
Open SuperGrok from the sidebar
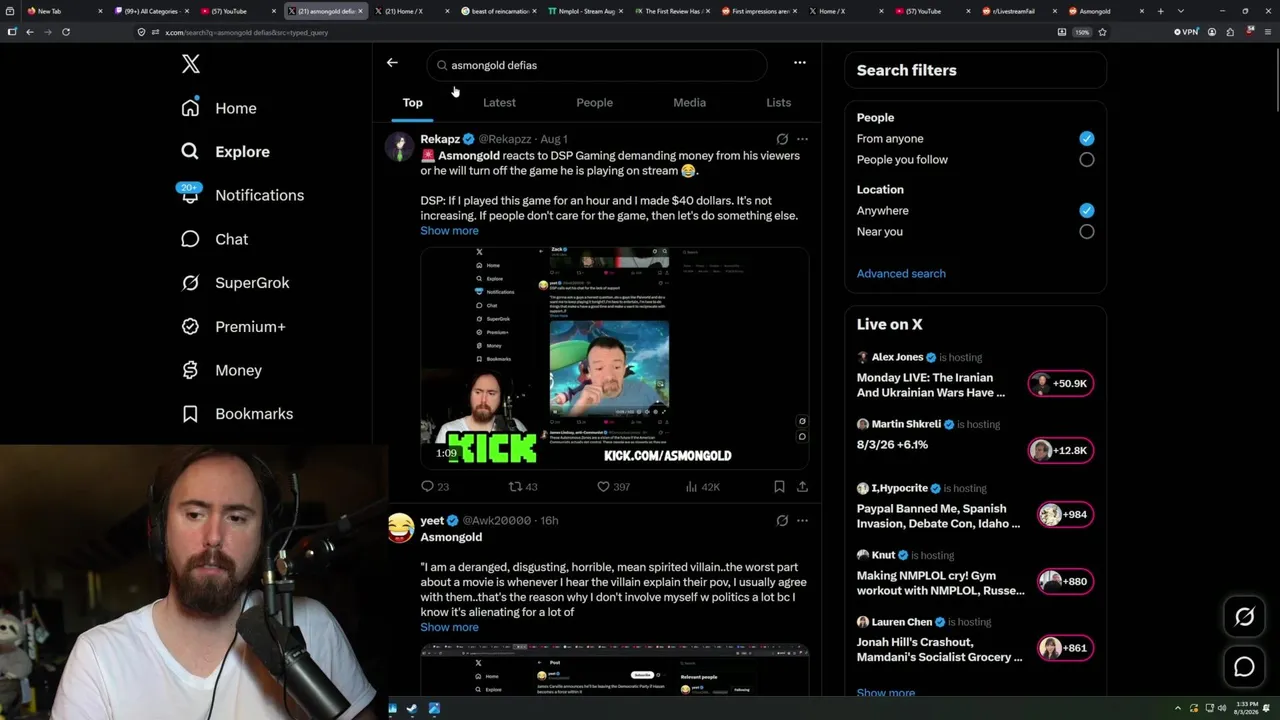point(235,283)
